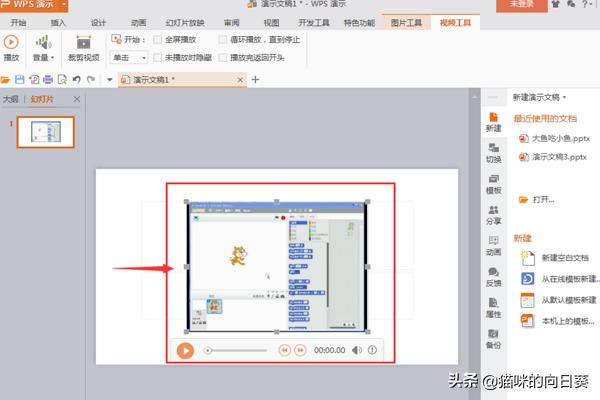Add a new document tab with plus
The height and width of the screenshot is (400, 600).
255,80
